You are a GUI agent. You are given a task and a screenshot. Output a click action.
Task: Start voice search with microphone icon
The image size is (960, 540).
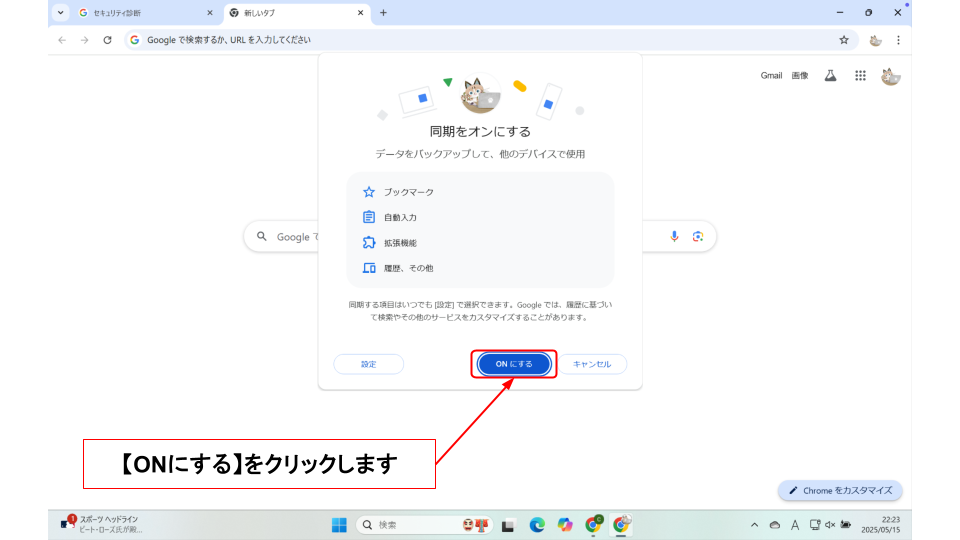(674, 236)
